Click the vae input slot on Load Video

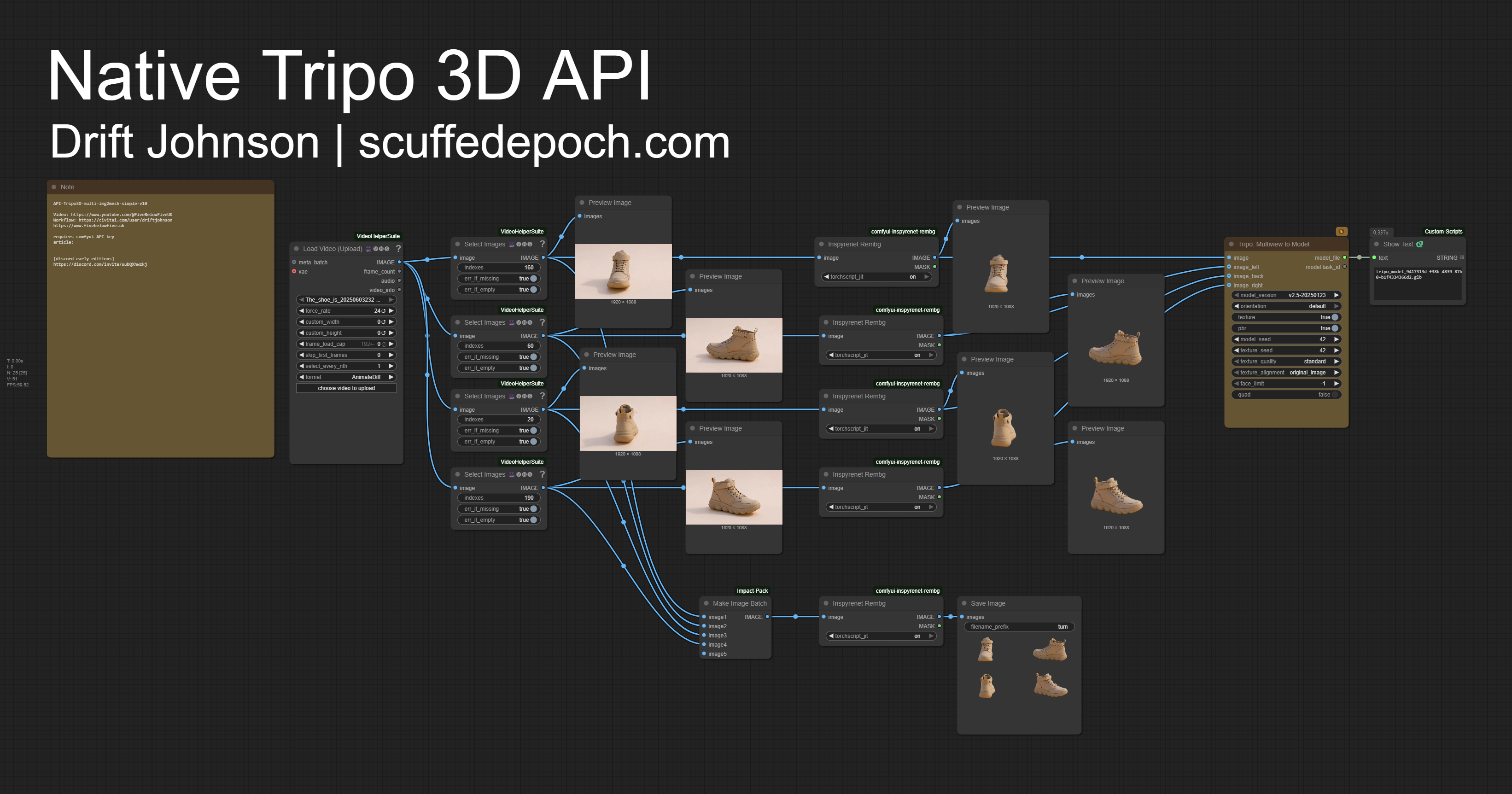(294, 272)
